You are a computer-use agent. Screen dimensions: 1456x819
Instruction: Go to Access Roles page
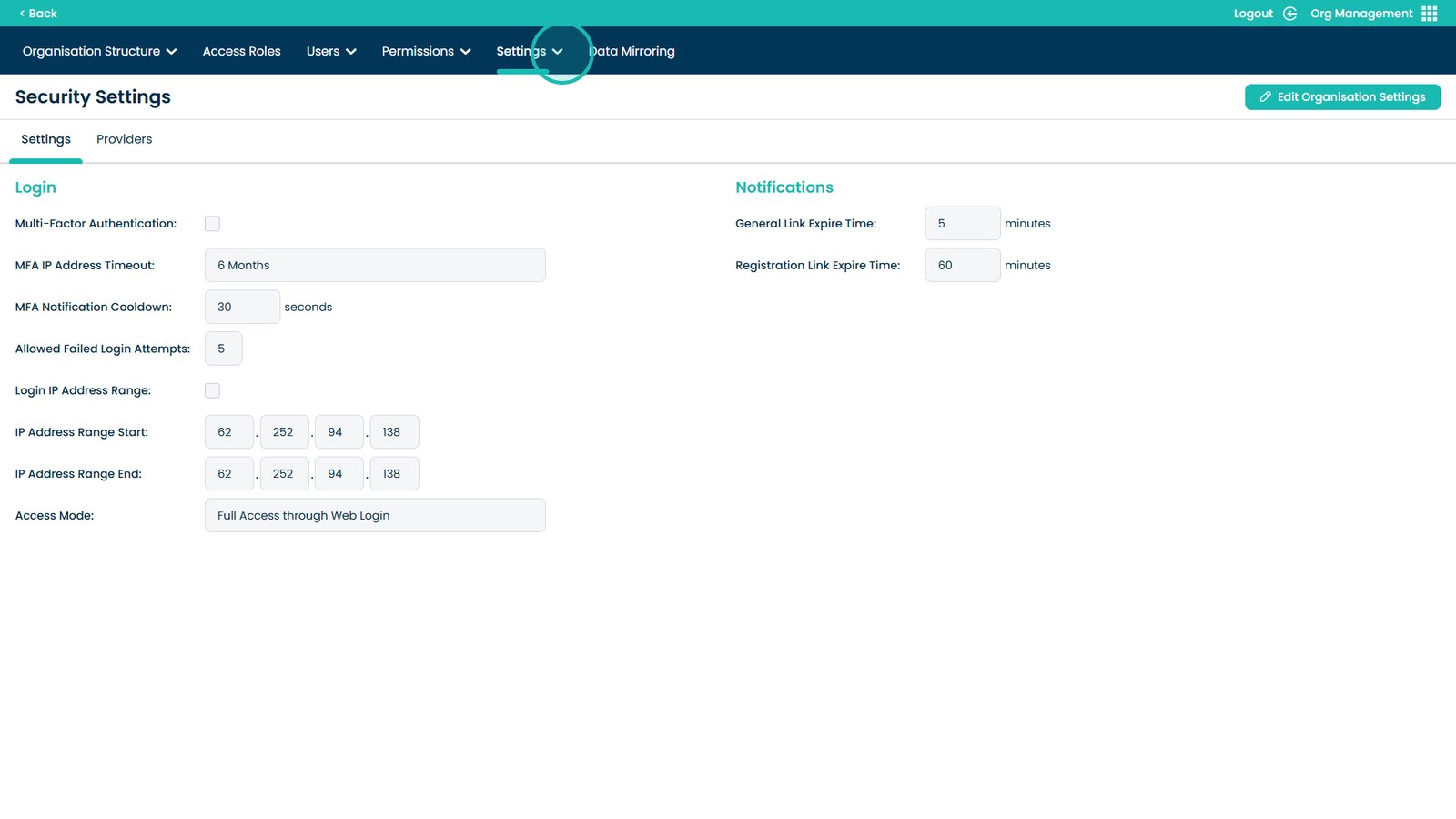coord(241,52)
